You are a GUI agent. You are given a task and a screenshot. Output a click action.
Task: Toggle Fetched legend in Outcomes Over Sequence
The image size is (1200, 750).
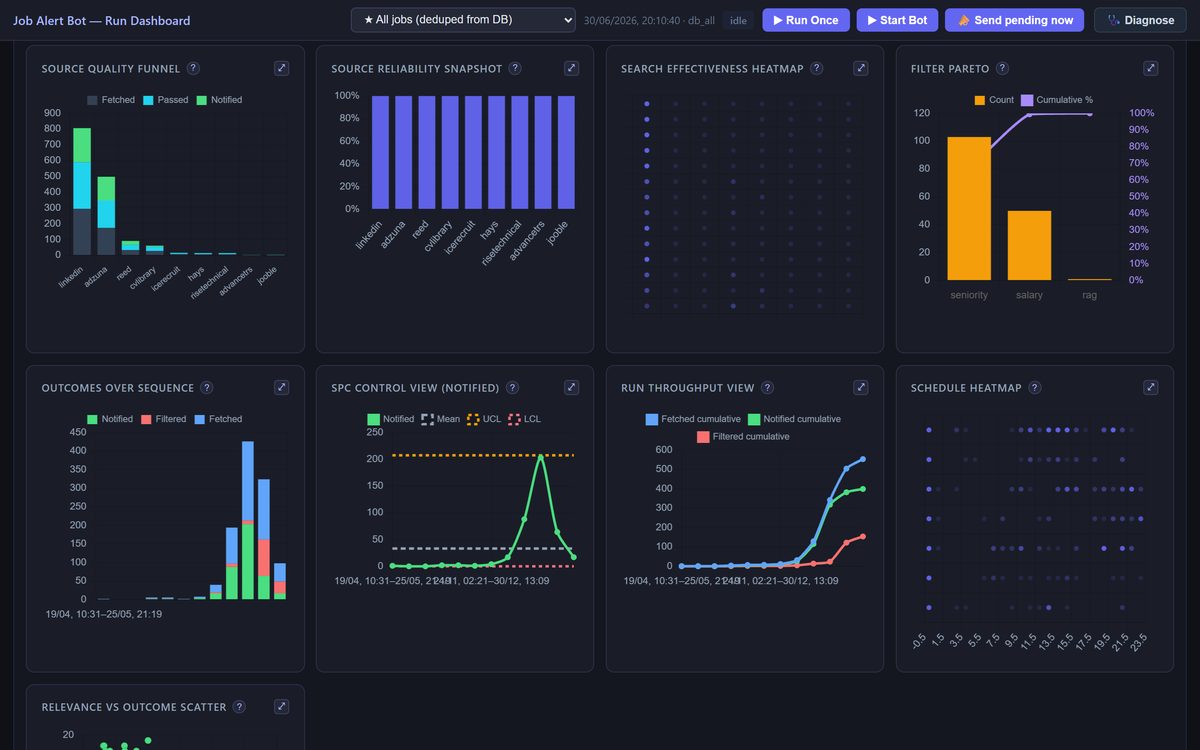click(x=218, y=419)
